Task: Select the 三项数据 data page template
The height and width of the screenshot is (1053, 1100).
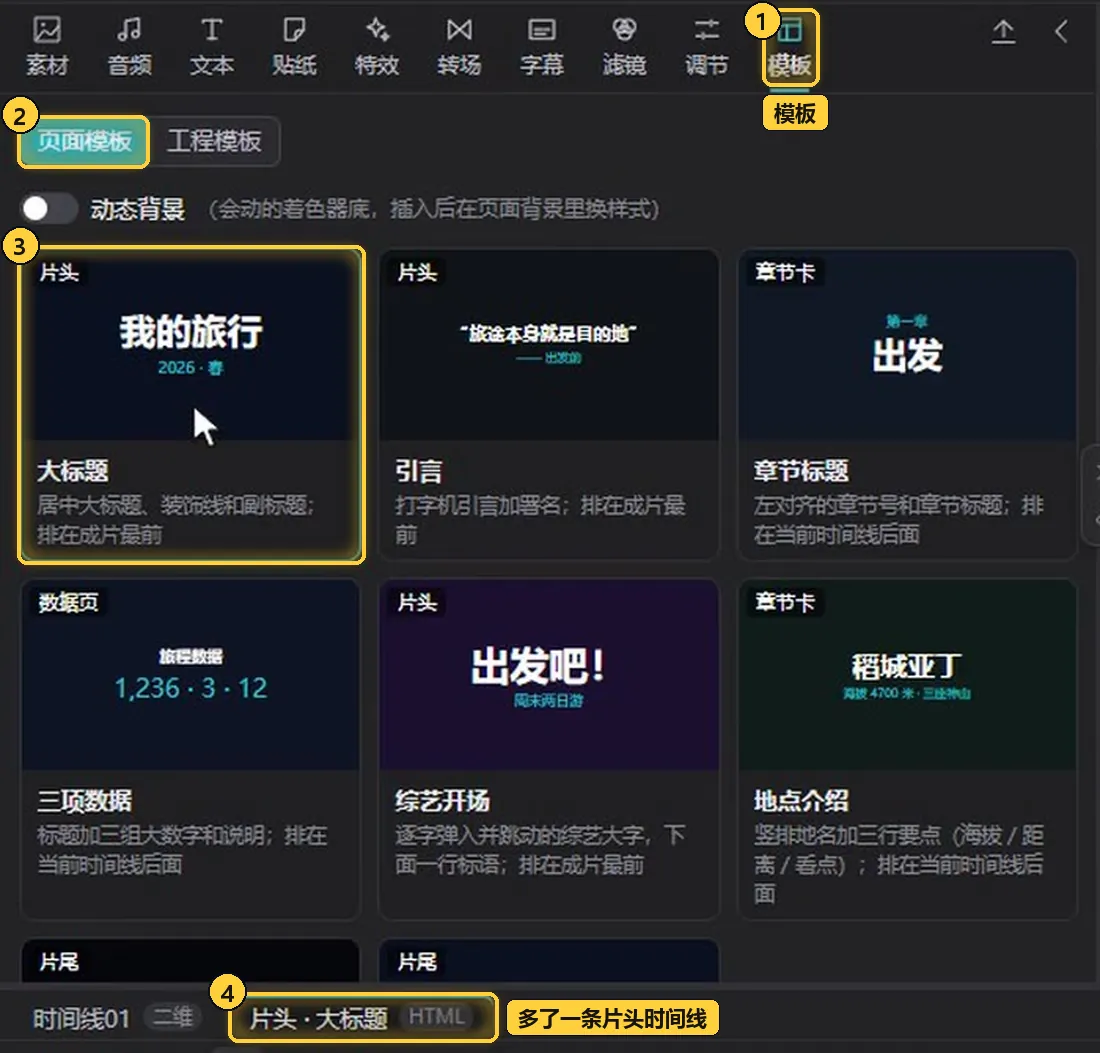Action: point(191,749)
